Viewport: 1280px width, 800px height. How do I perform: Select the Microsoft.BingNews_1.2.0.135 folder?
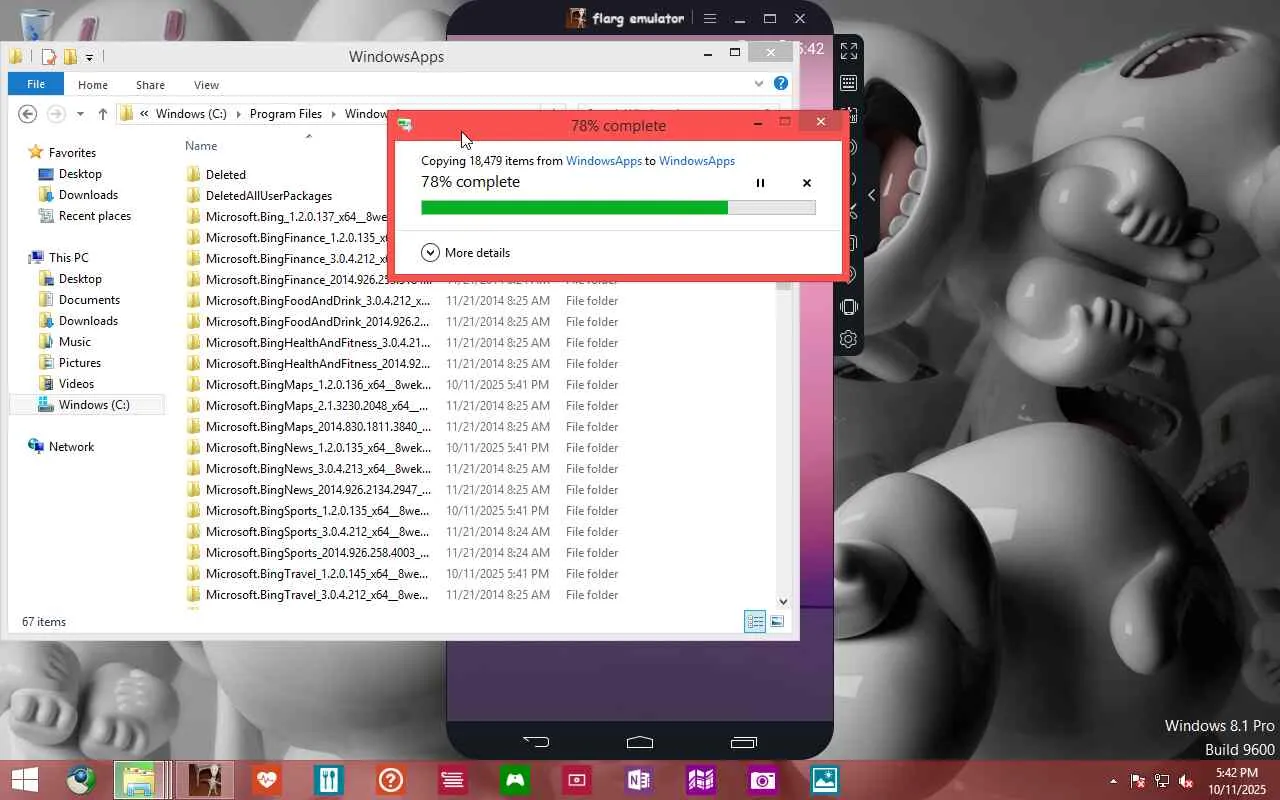(x=318, y=448)
